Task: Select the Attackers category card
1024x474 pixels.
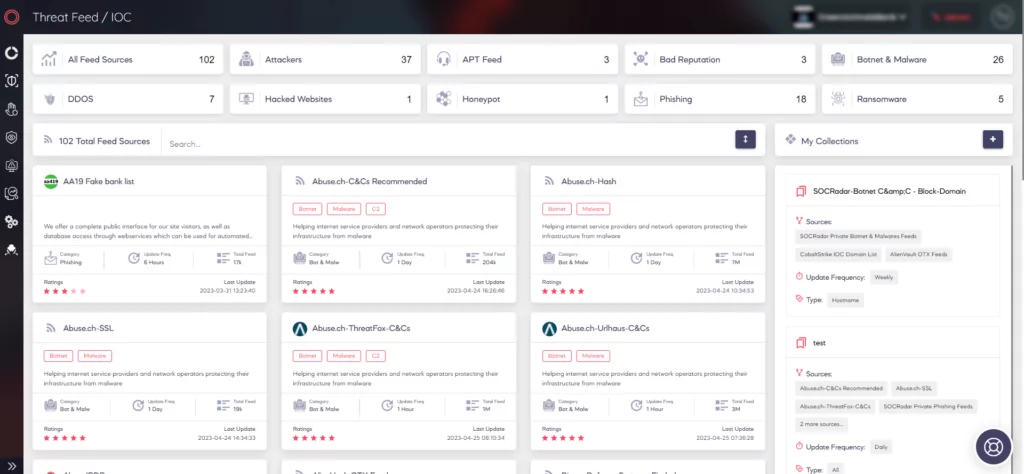Action: pos(325,59)
